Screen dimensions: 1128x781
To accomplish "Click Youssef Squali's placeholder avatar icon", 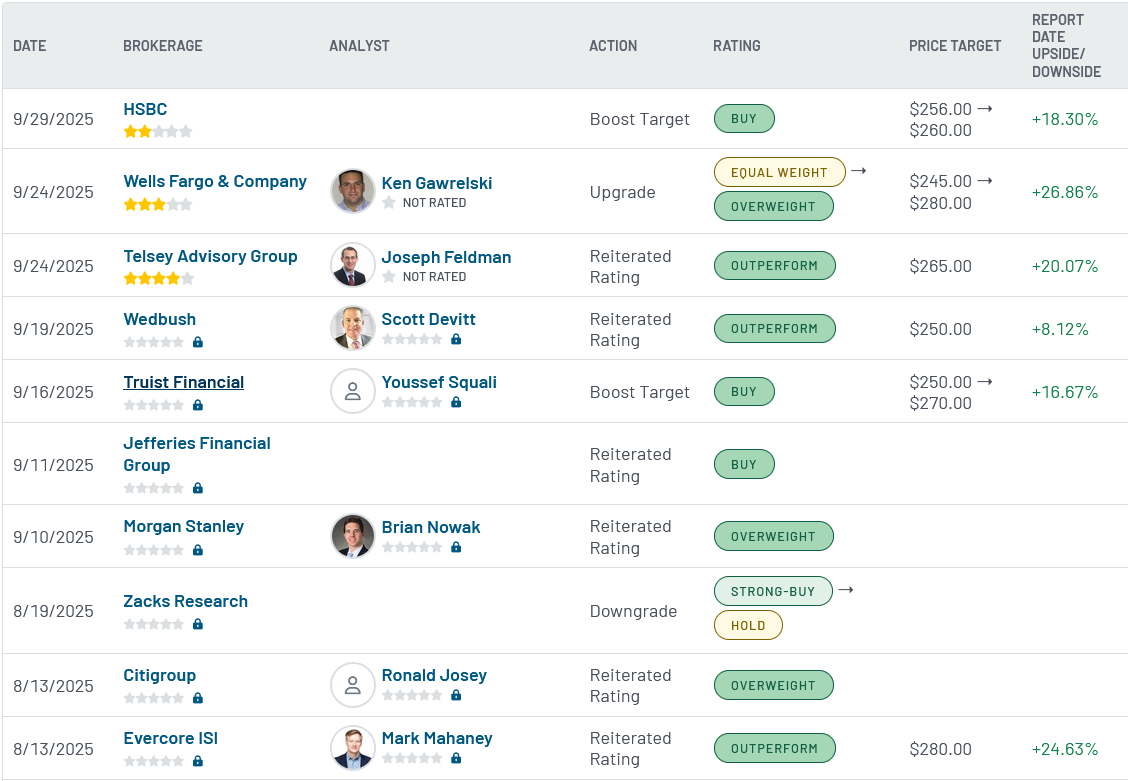I will pyautogui.click(x=352, y=391).
